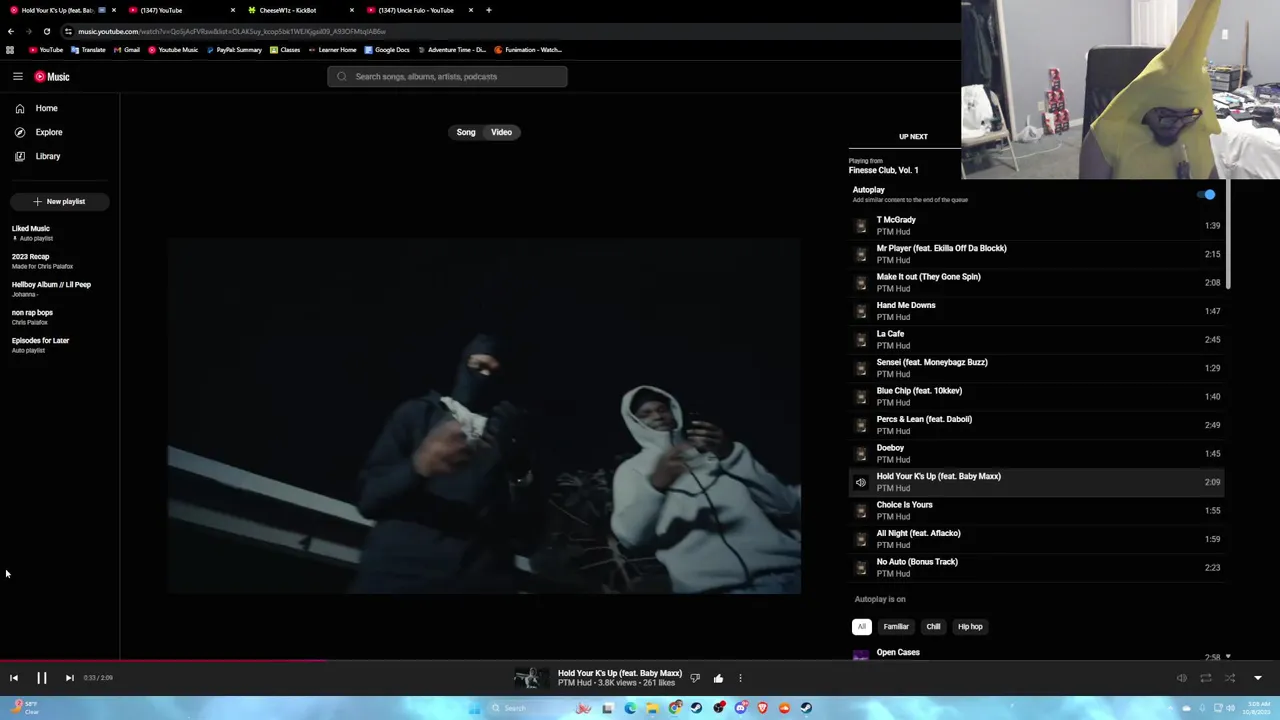Play Hand Me Downs from queue
The width and height of the screenshot is (1280, 720).
[1036, 311]
